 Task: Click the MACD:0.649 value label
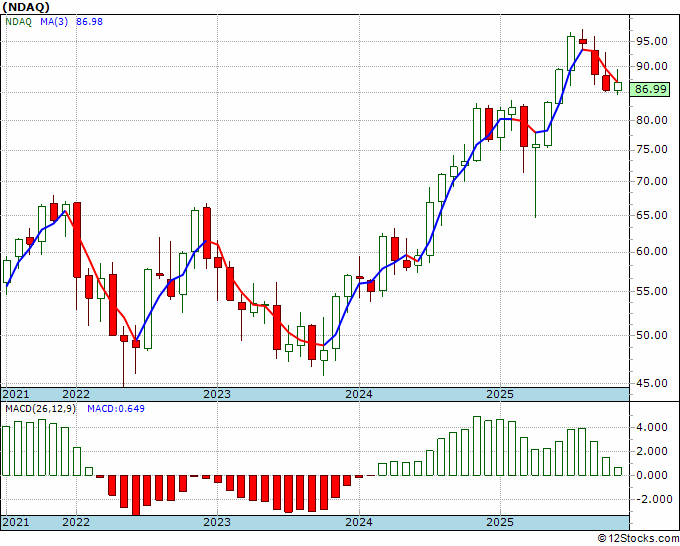[x=116, y=409]
